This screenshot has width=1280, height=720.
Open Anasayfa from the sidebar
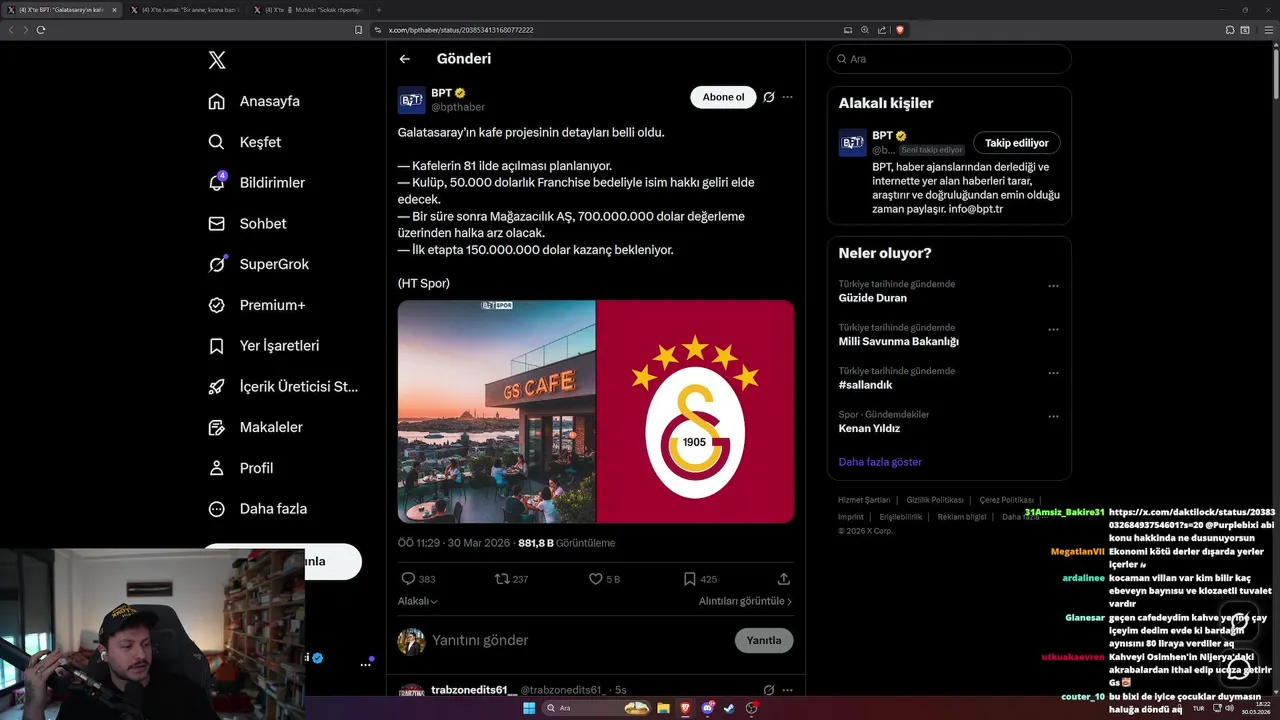pos(254,101)
